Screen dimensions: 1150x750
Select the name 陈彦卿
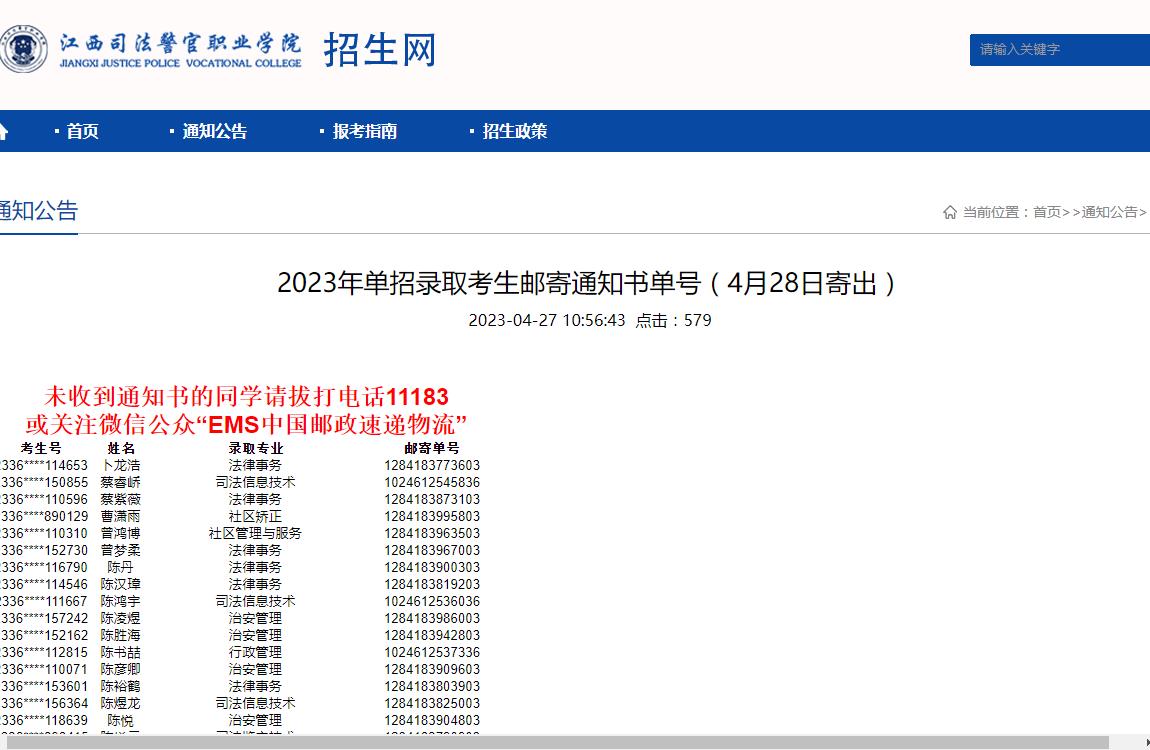click(x=121, y=669)
